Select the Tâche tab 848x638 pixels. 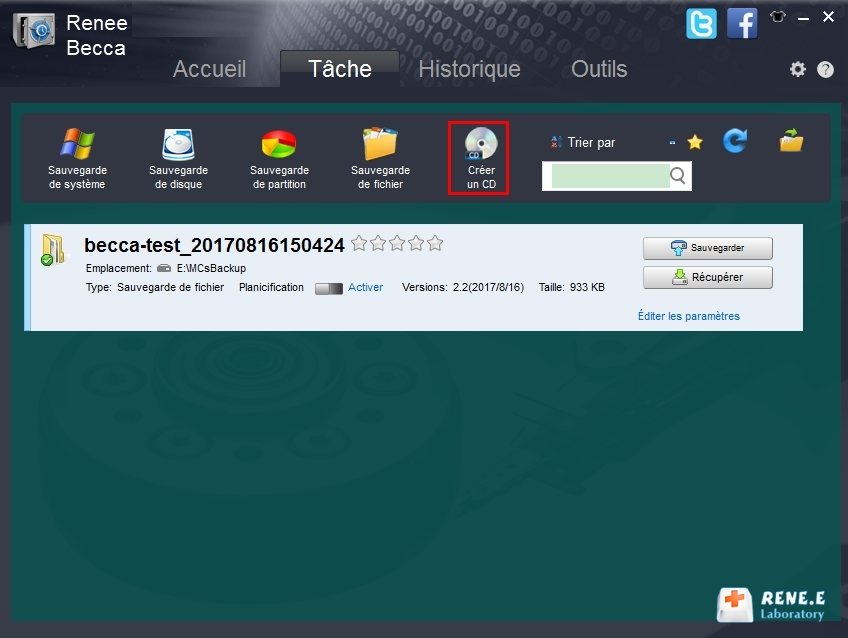[340, 69]
